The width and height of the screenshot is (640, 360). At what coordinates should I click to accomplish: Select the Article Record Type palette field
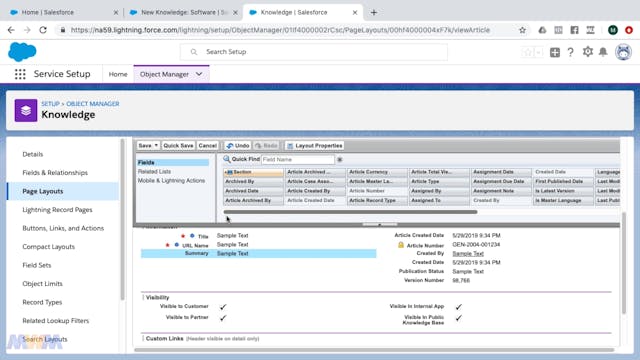(x=377, y=200)
